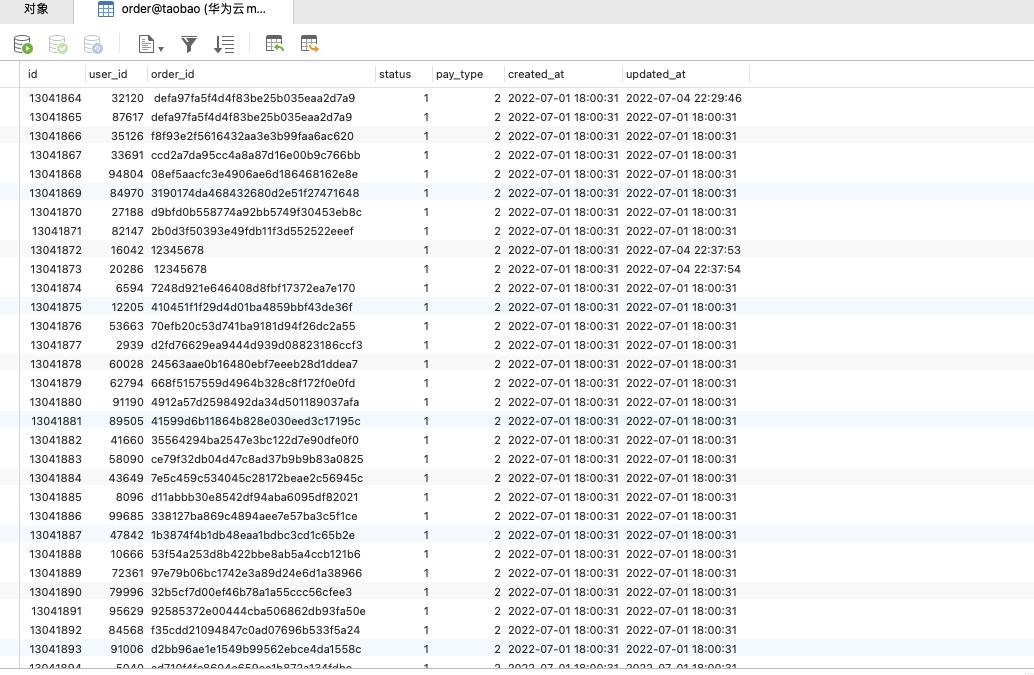The image size is (1034, 675).
Task: Select user_id cell 94804
Action: tap(126, 174)
